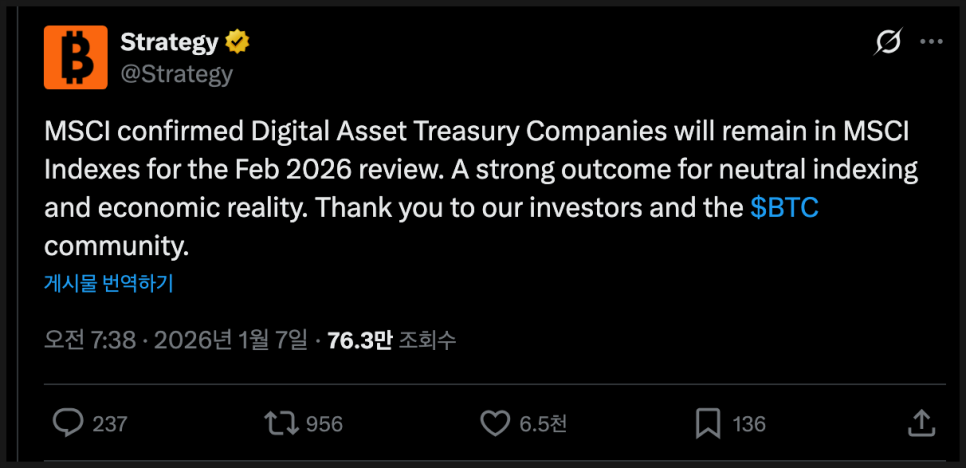Click the gold verified badge
Screen dimensions: 966x468
[x=237, y=43]
